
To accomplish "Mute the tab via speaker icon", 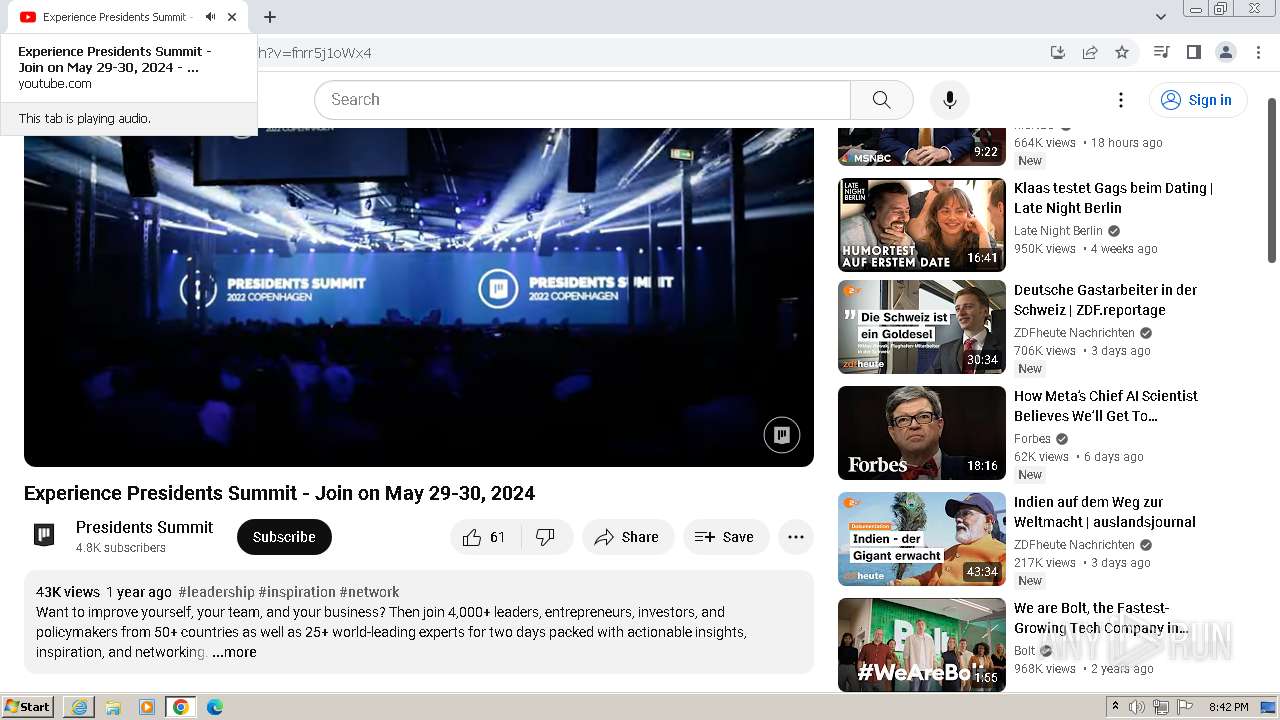I will click(210, 17).
